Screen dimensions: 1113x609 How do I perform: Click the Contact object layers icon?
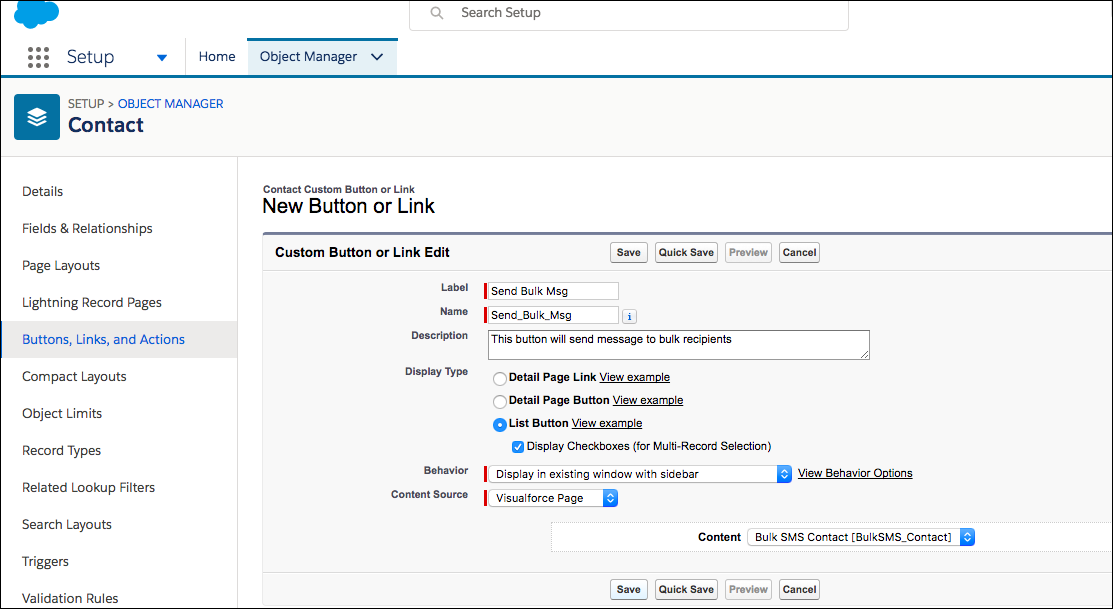coord(37,117)
